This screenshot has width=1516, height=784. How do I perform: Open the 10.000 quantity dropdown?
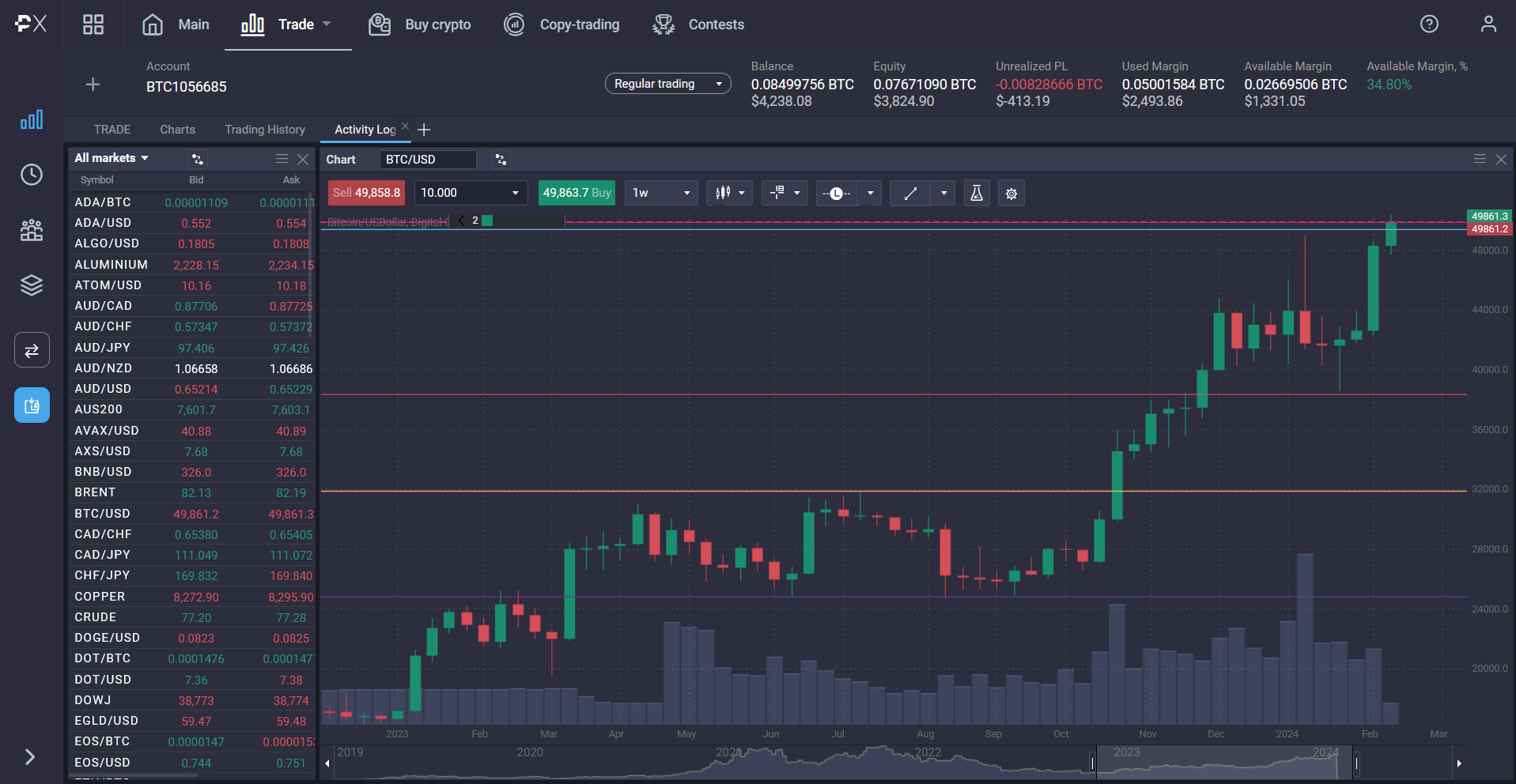tap(471, 193)
